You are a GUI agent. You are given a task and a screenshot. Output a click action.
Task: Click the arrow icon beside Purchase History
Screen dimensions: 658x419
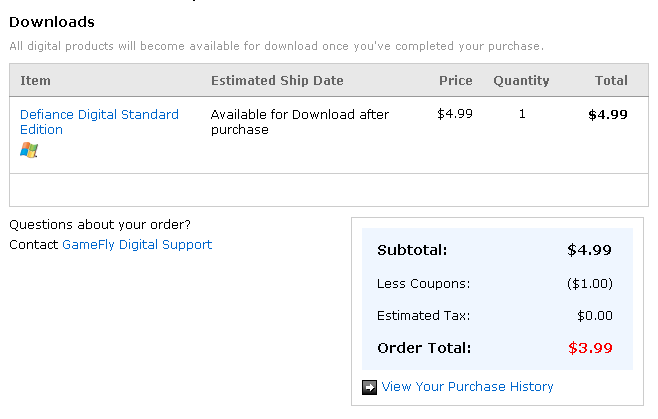369,387
